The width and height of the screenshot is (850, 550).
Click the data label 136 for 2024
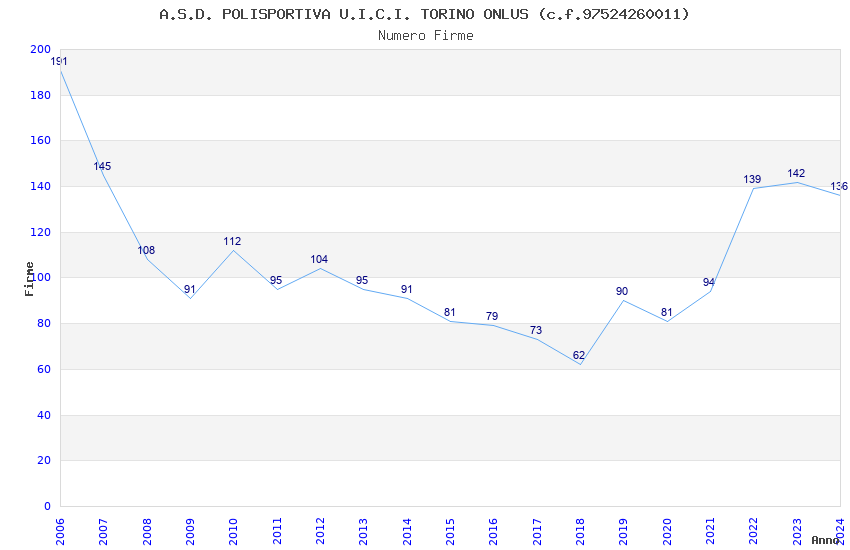[839, 186]
